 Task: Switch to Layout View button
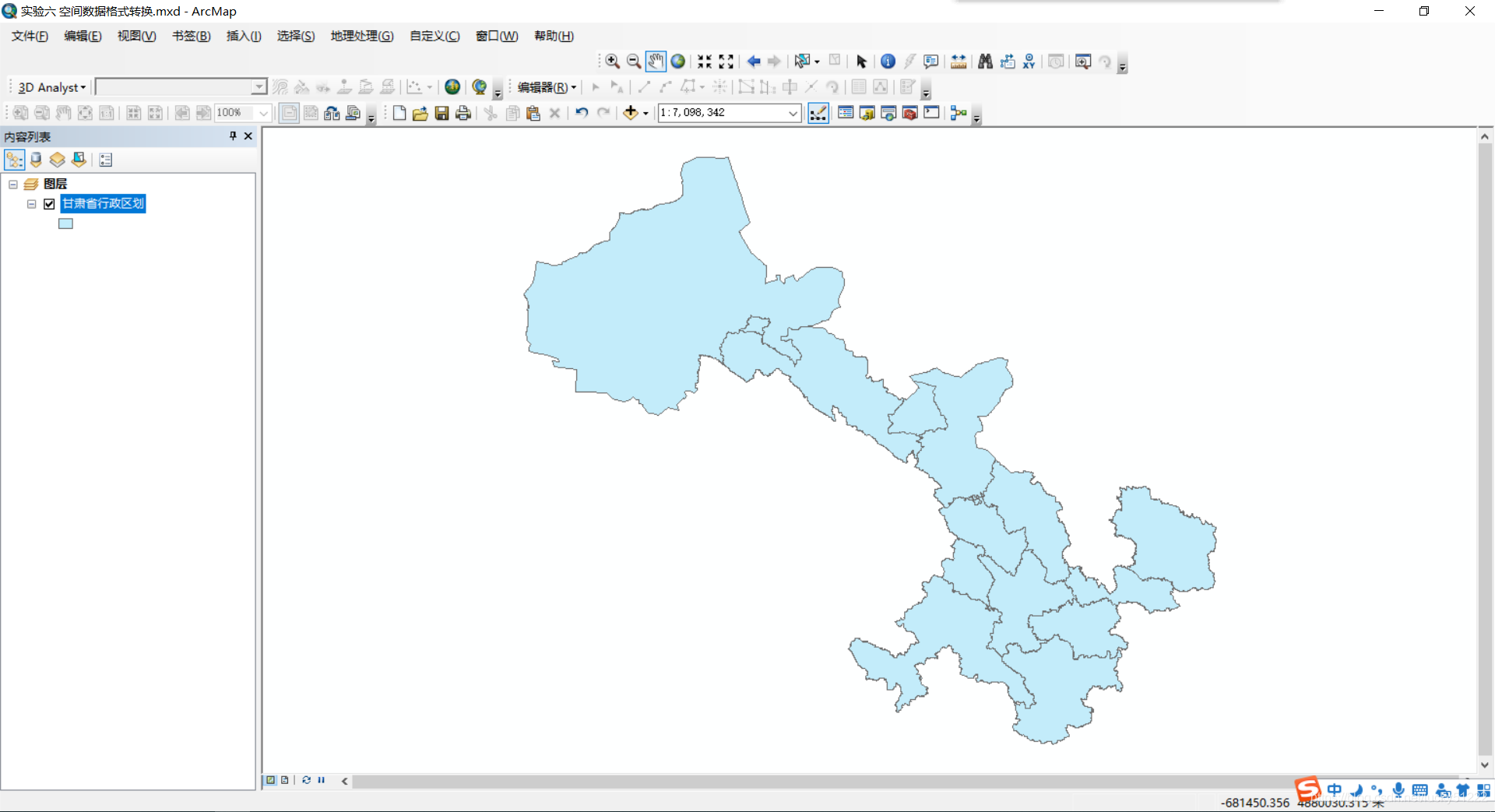[x=285, y=780]
